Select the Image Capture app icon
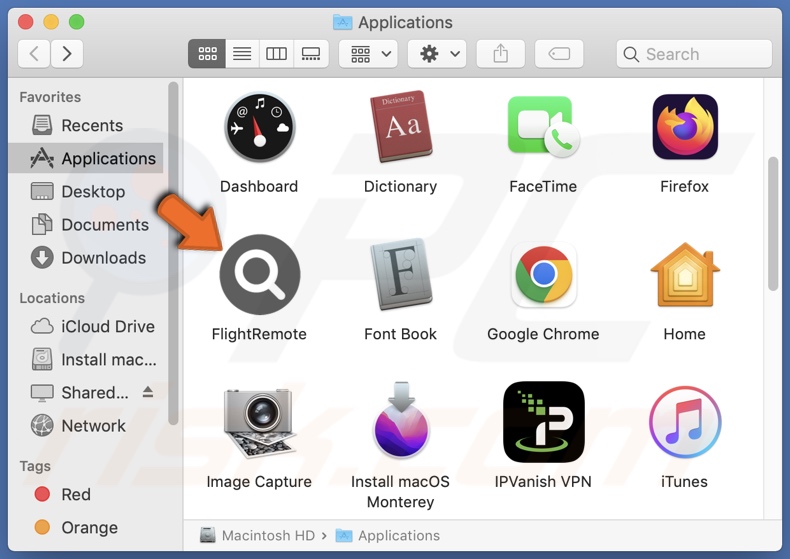Viewport: 790px width, 559px height. tap(259, 423)
